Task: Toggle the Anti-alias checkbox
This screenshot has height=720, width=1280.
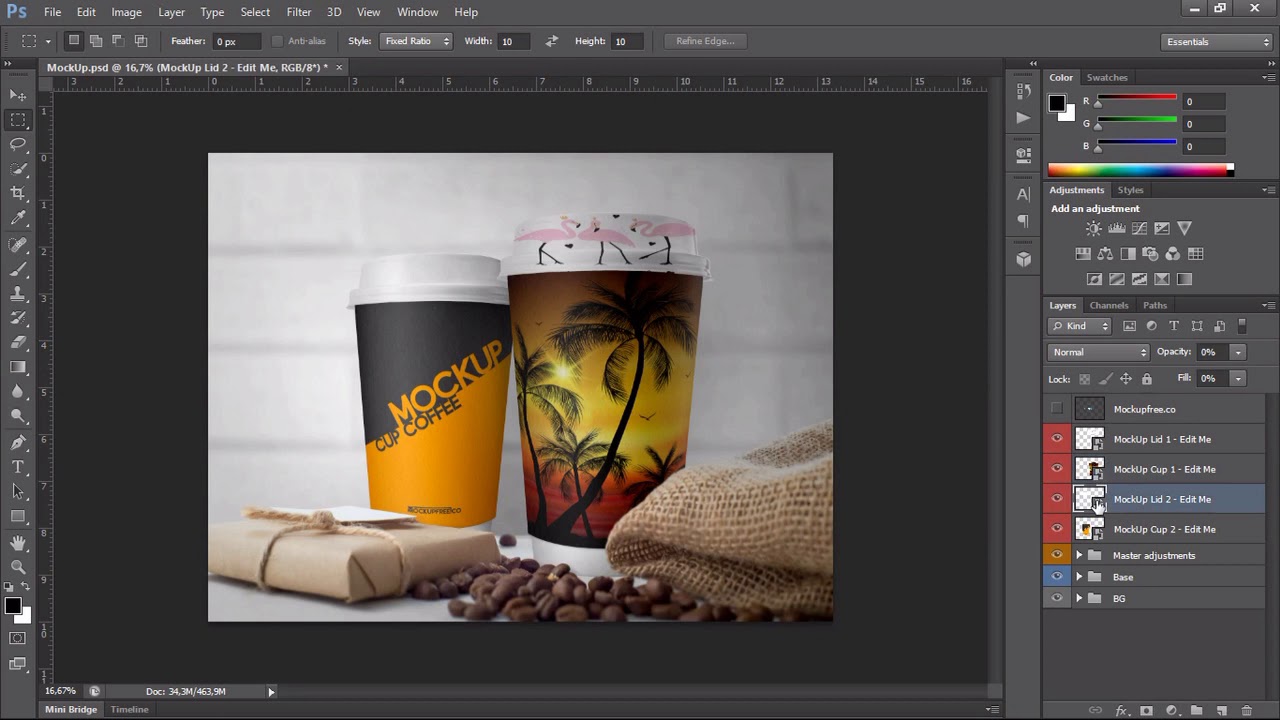Action: point(277,41)
